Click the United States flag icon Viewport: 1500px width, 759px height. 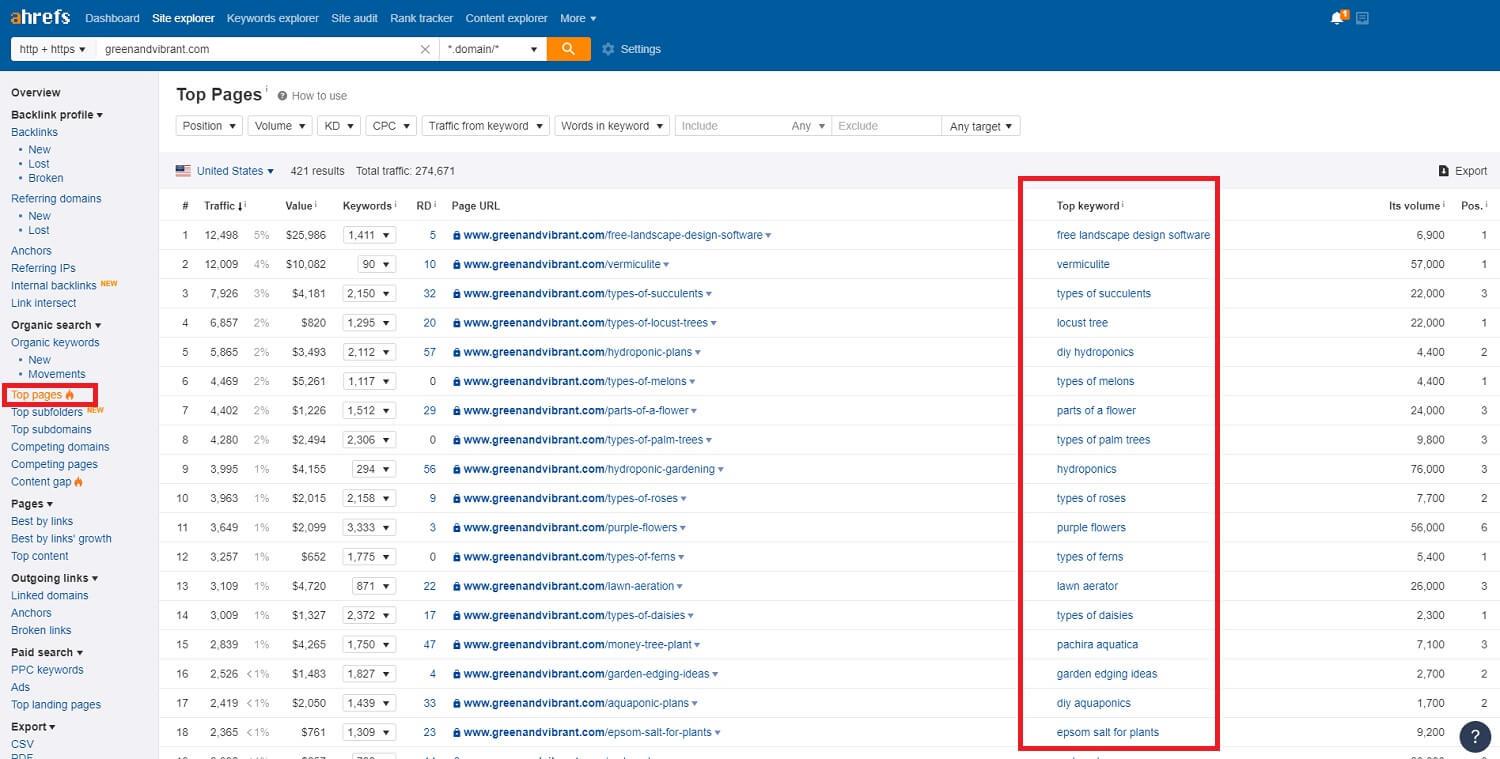pyautogui.click(x=183, y=171)
